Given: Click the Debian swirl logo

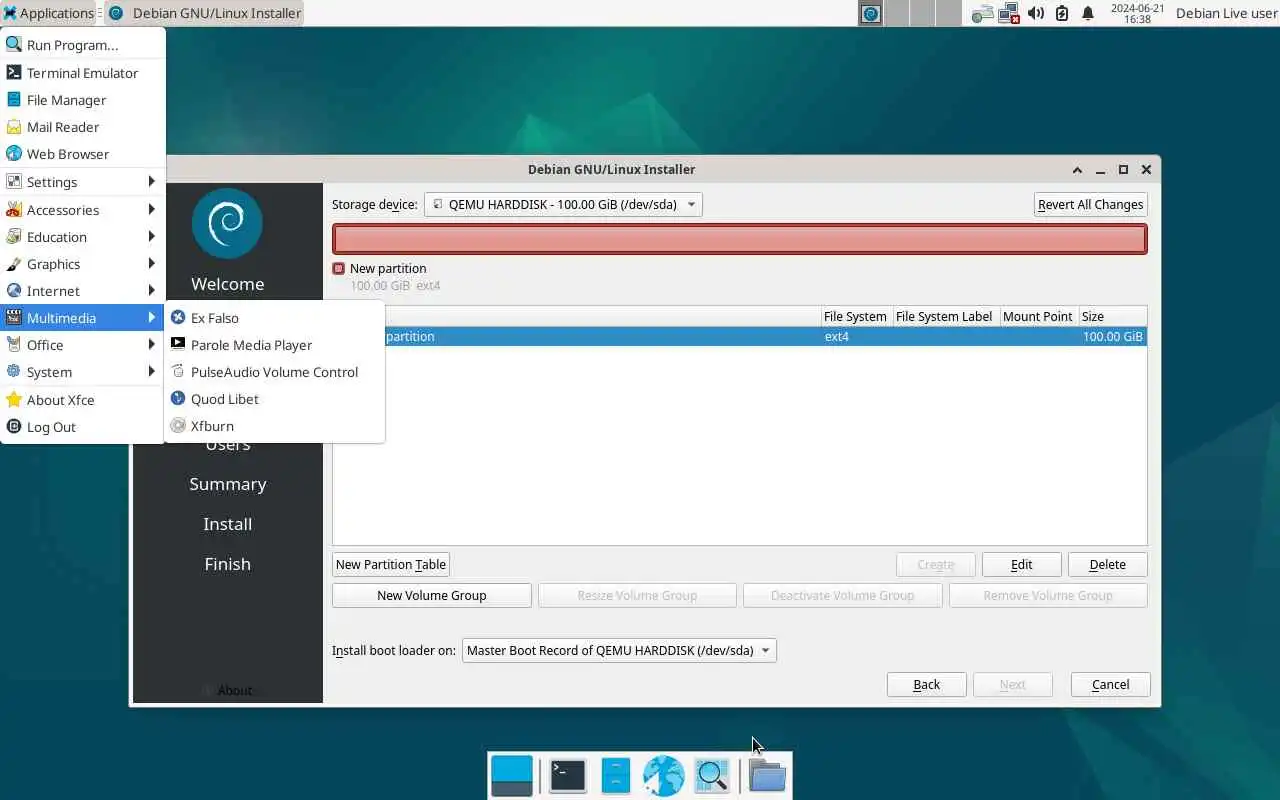Looking at the screenshot, I should (228, 223).
